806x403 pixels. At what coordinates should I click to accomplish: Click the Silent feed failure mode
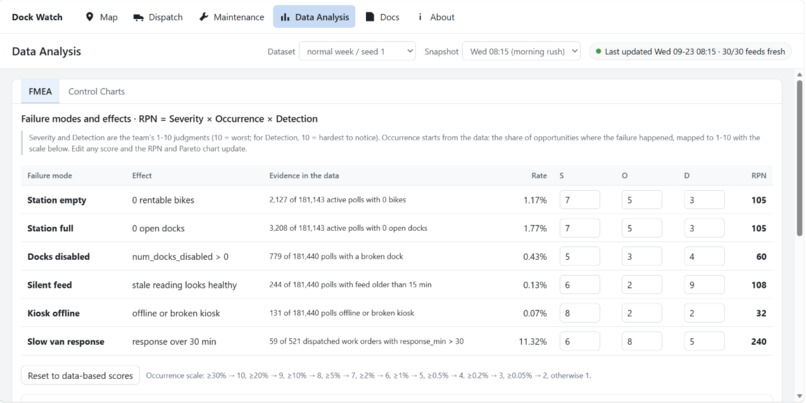coord(49,285)
